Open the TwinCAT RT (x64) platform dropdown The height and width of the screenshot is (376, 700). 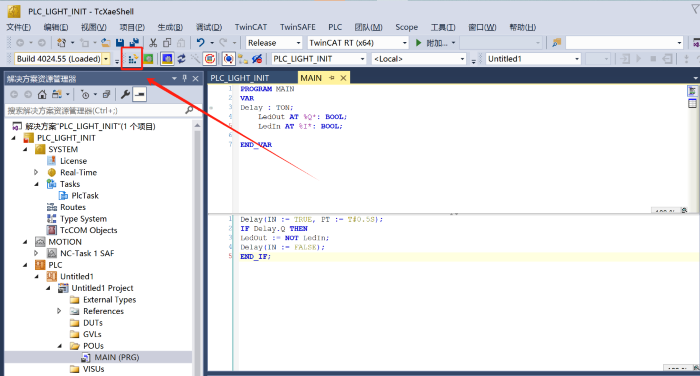point(404,43)
